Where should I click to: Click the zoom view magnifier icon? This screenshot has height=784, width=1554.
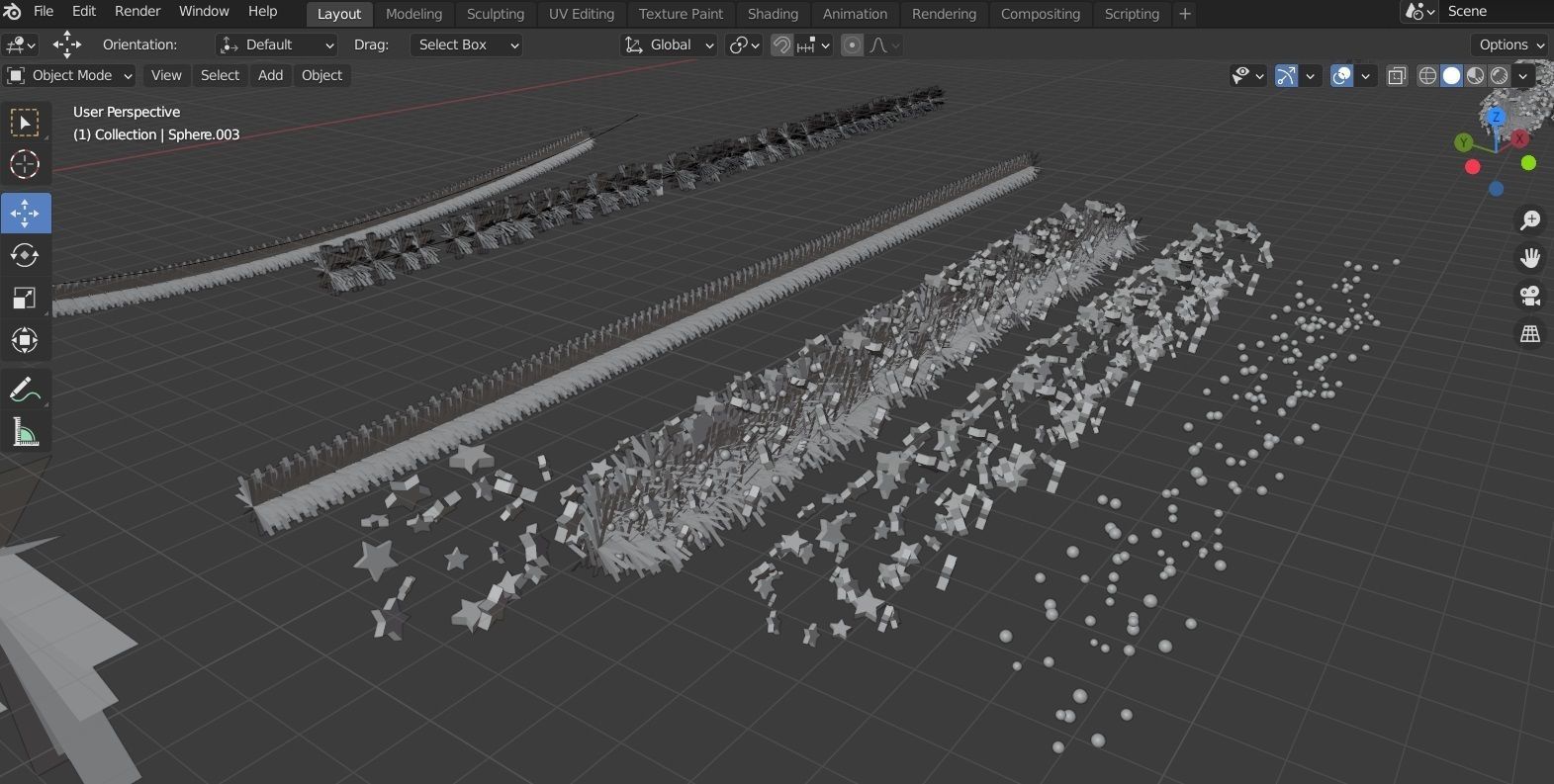(x=1530, y=219)
